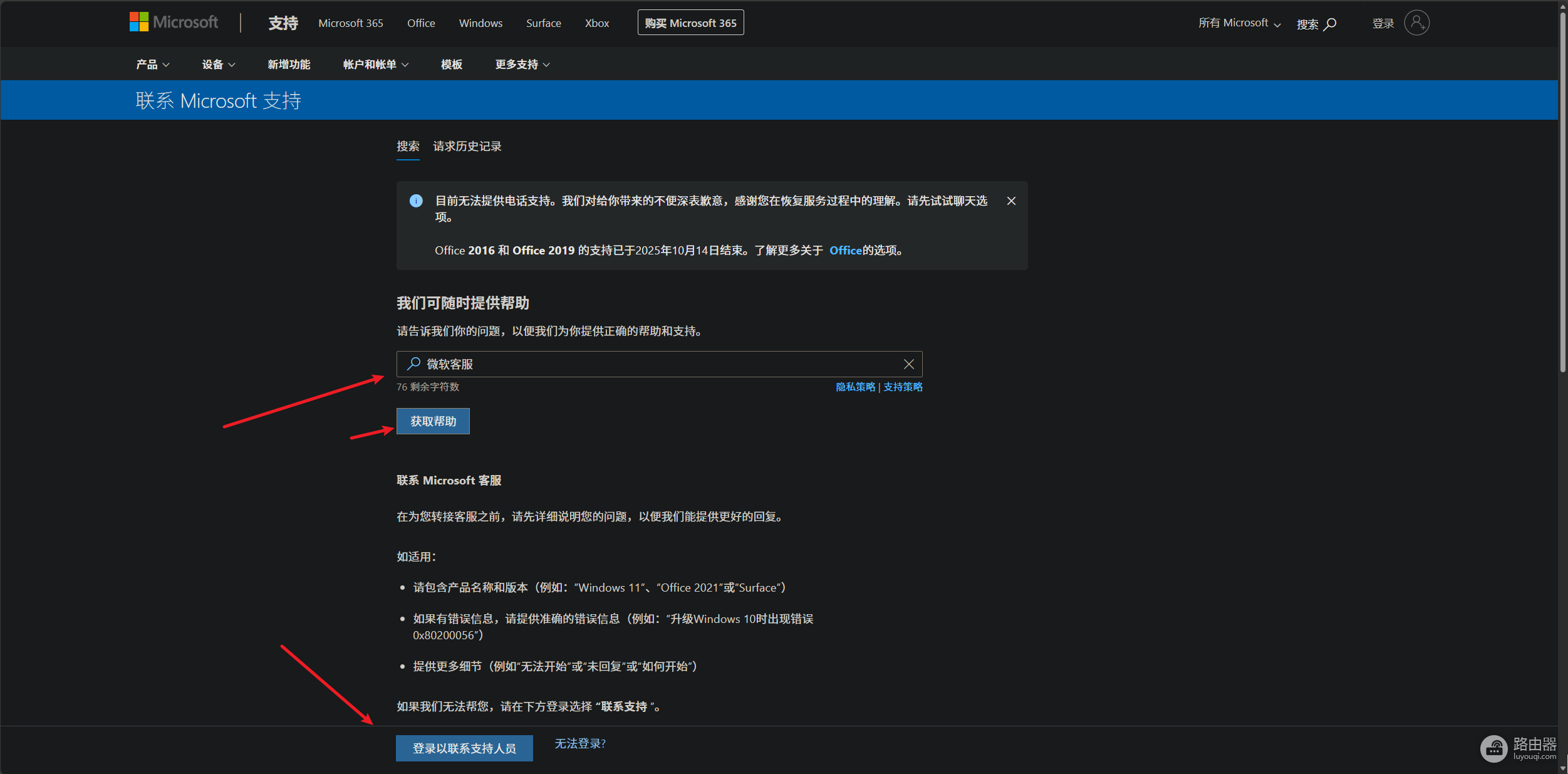Screen dimensions: 1568x774
Task: Click the 联系 Microsoft 客服 heading
Action: [449, 480]
